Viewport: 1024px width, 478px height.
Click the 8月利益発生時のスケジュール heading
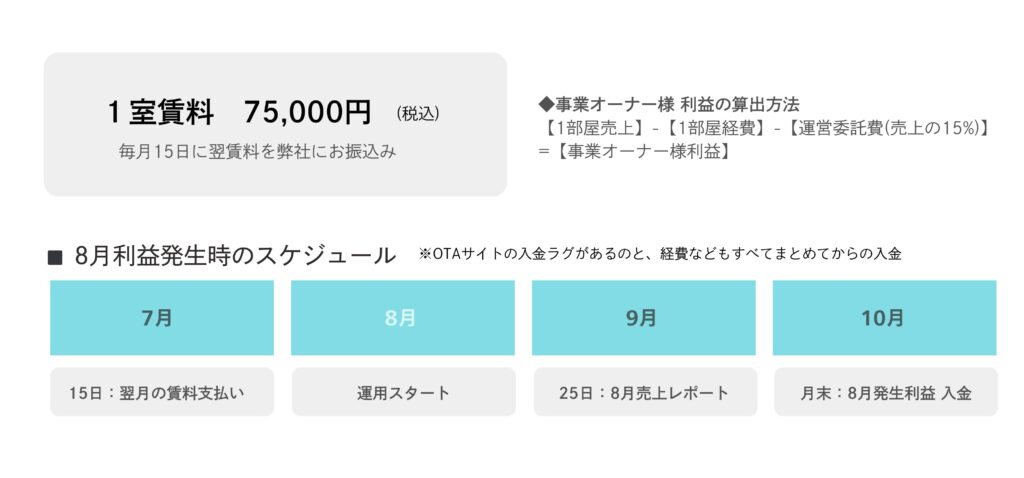click(235, 256)
